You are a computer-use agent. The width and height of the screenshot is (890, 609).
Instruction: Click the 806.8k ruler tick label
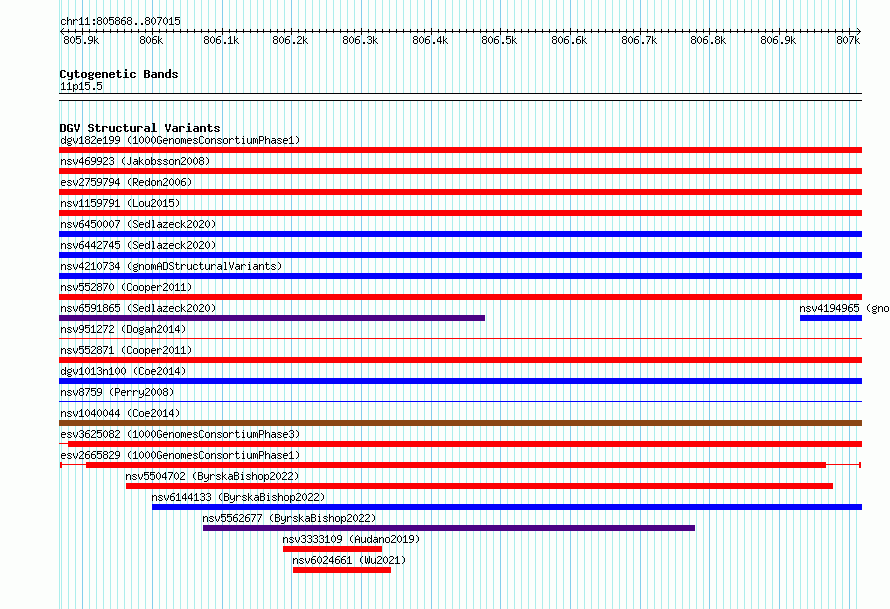tap(708, 40)
